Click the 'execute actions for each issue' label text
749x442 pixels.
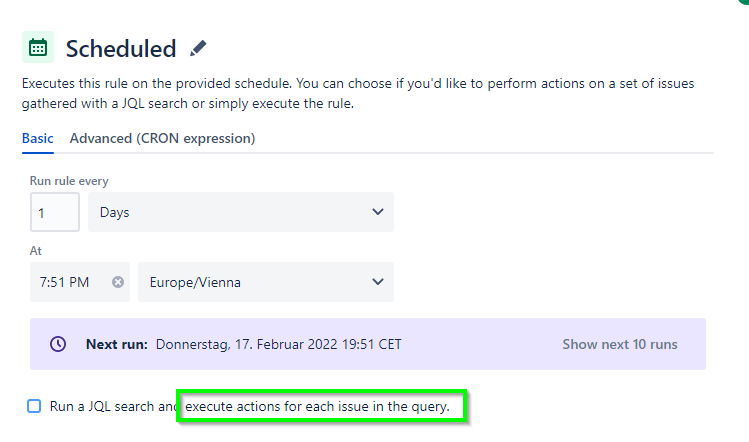[325, 406]
